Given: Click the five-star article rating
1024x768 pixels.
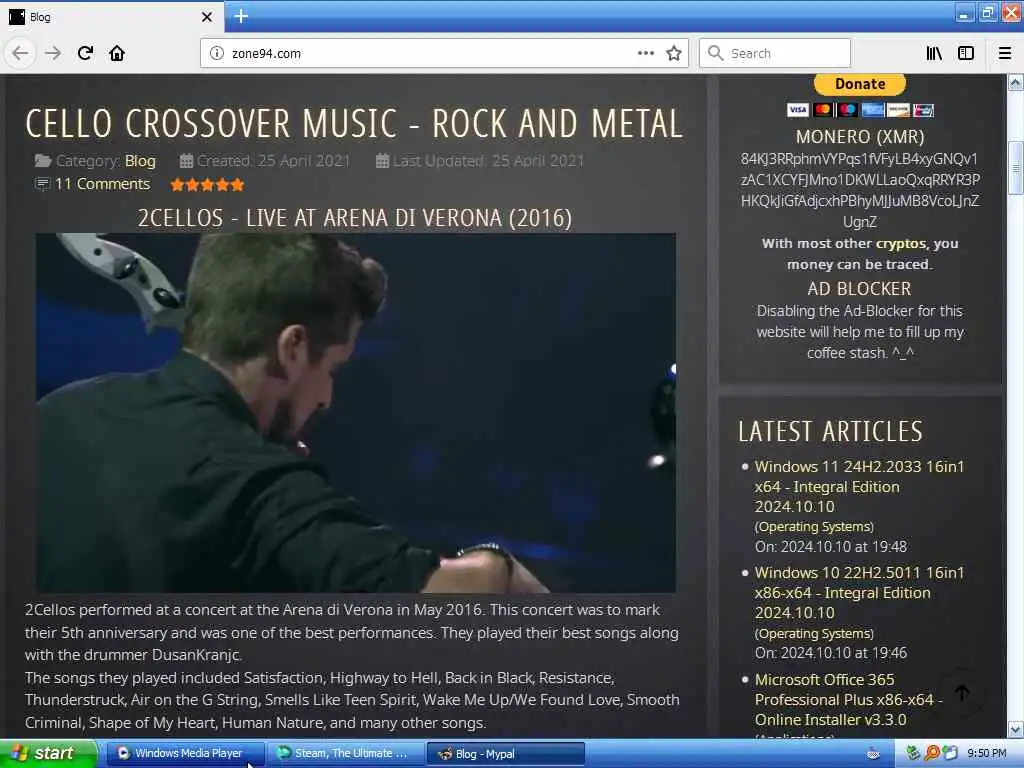Looking at the screenshot, I should coord(207,185).
